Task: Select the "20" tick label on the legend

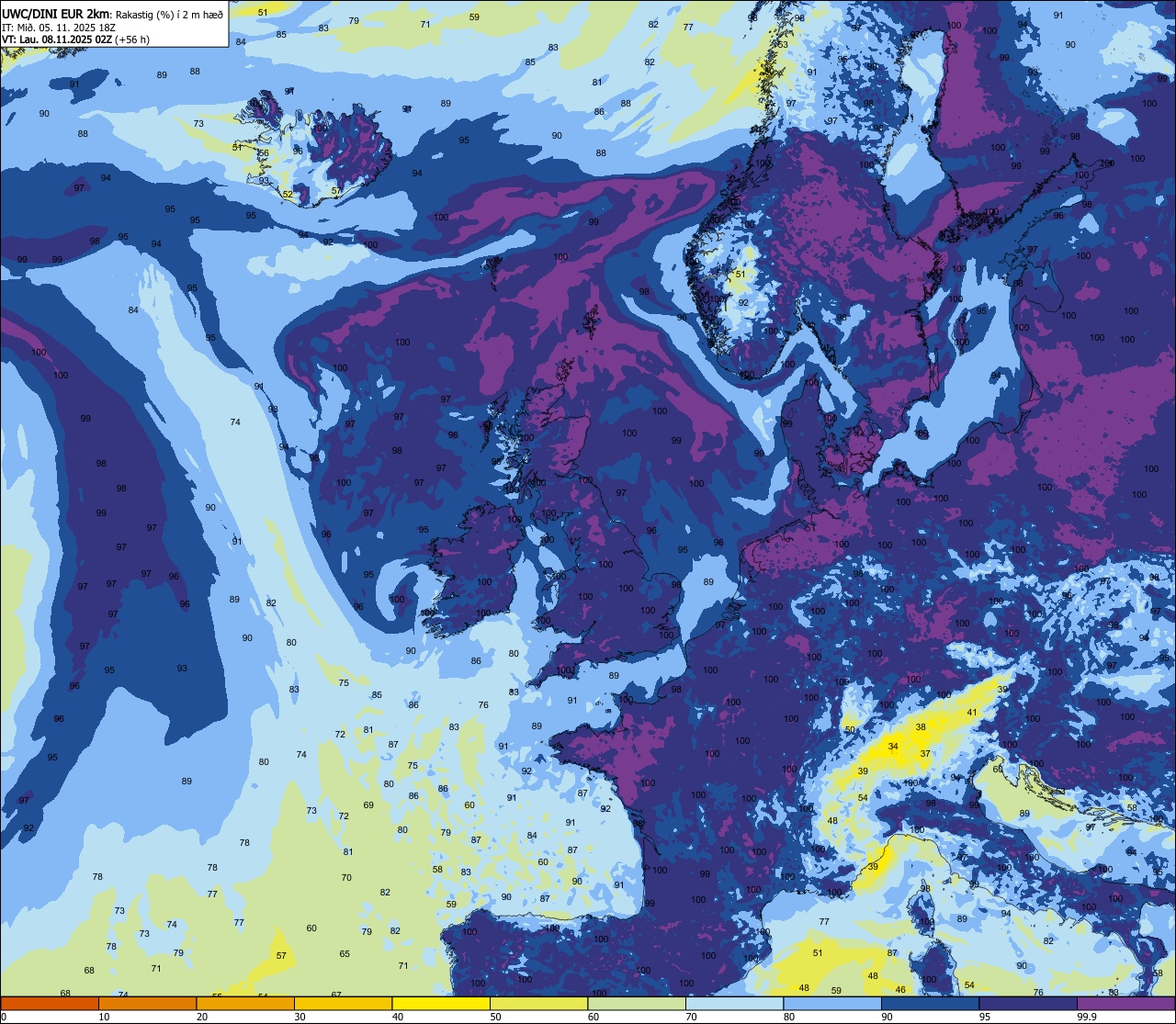Action: [202, 1017]
